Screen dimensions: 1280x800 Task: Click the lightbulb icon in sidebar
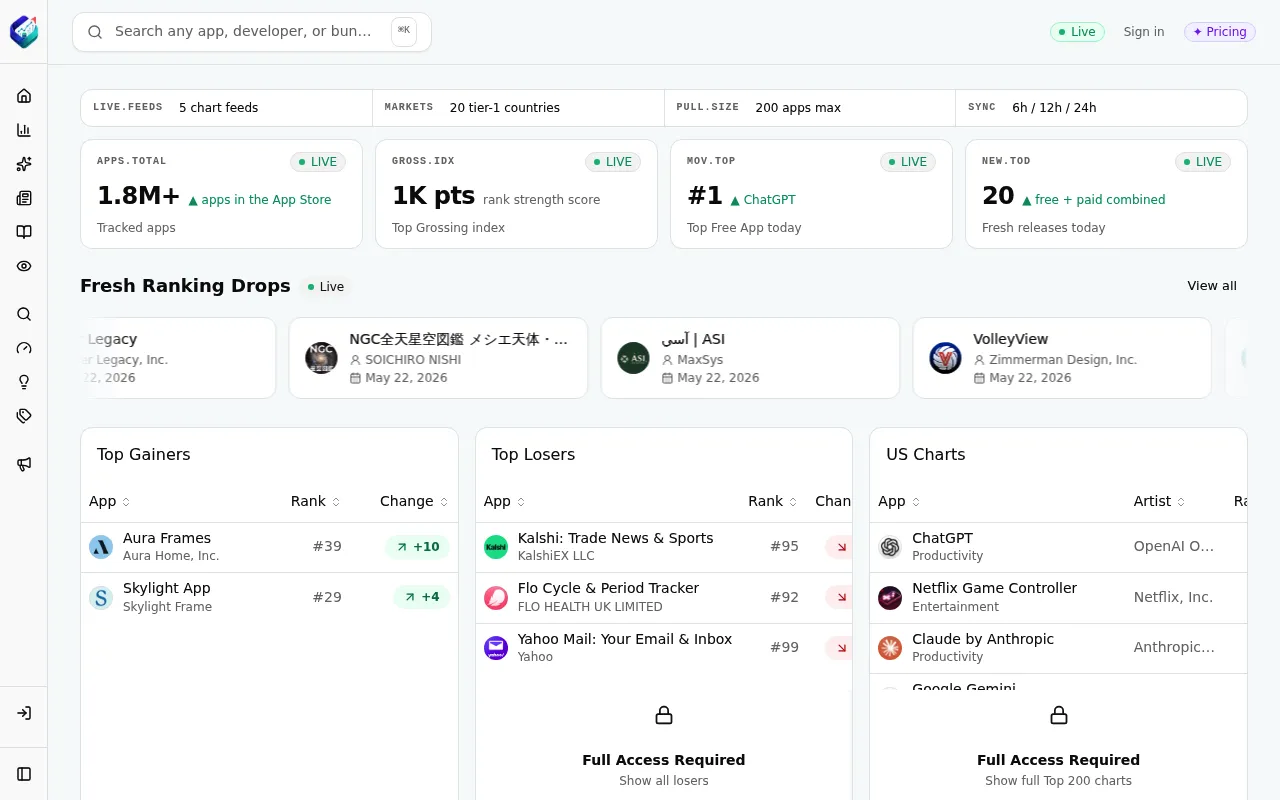[x=24, y=382]
